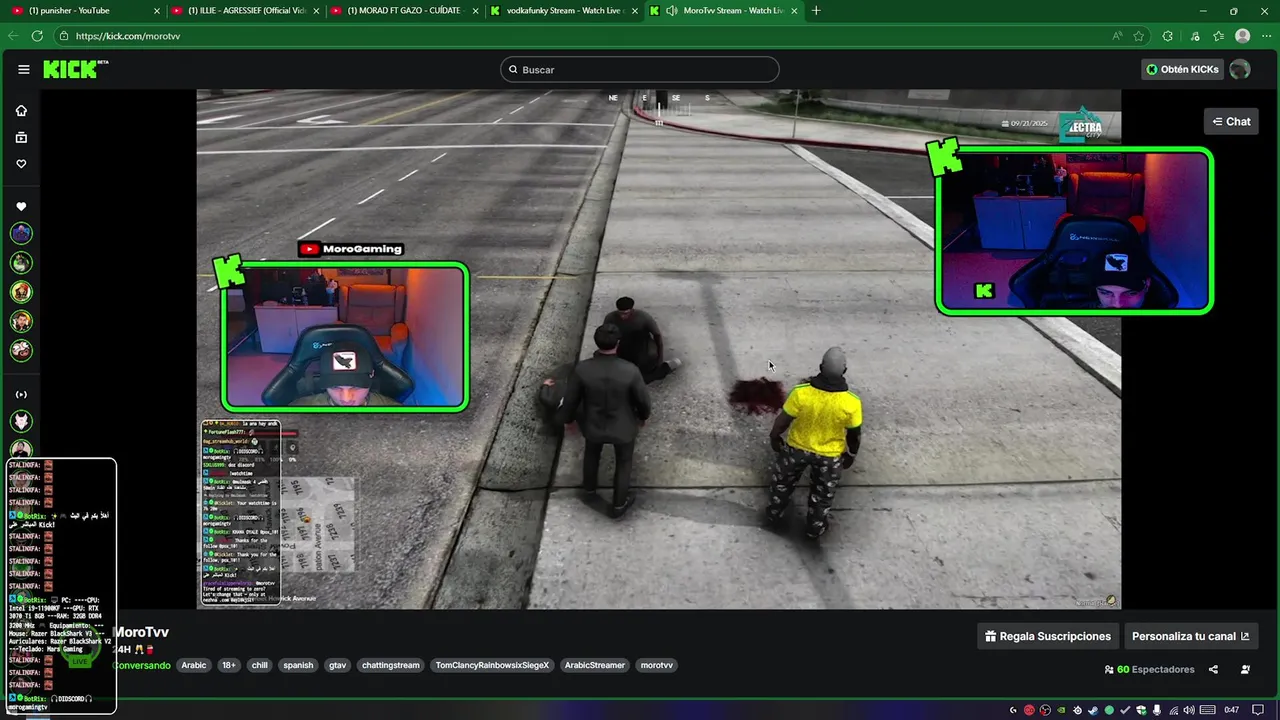
Task: Click Regala Suscripciones button
Action: [1047, 636]
